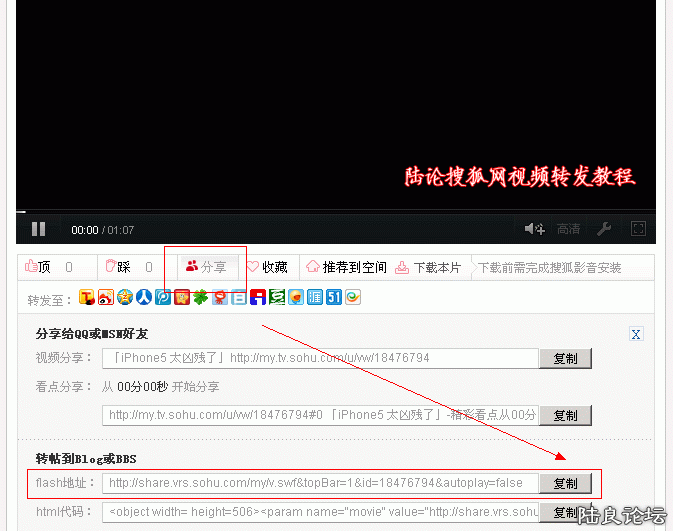673x531 pixels.
Task: Close share panel with blue X
Action: (x=636, y=334)
